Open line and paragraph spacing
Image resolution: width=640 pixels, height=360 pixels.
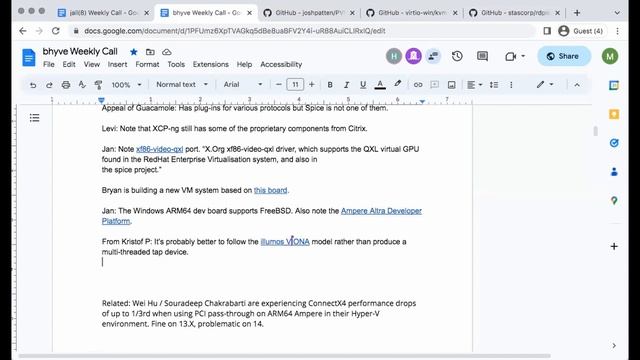click(494, 85)
